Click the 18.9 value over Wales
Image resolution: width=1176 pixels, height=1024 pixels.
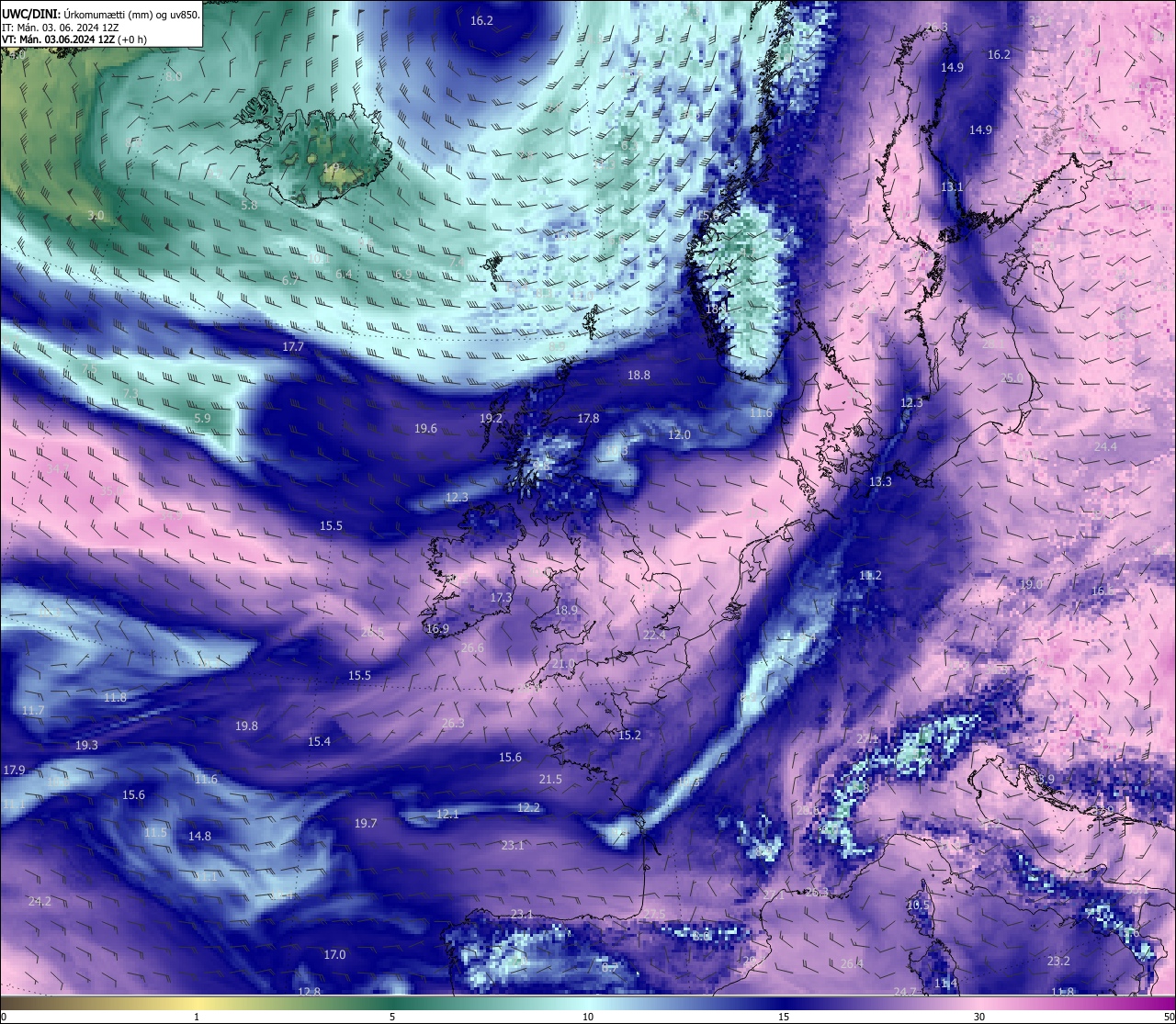pyautogui.click(x=567, y=610)
